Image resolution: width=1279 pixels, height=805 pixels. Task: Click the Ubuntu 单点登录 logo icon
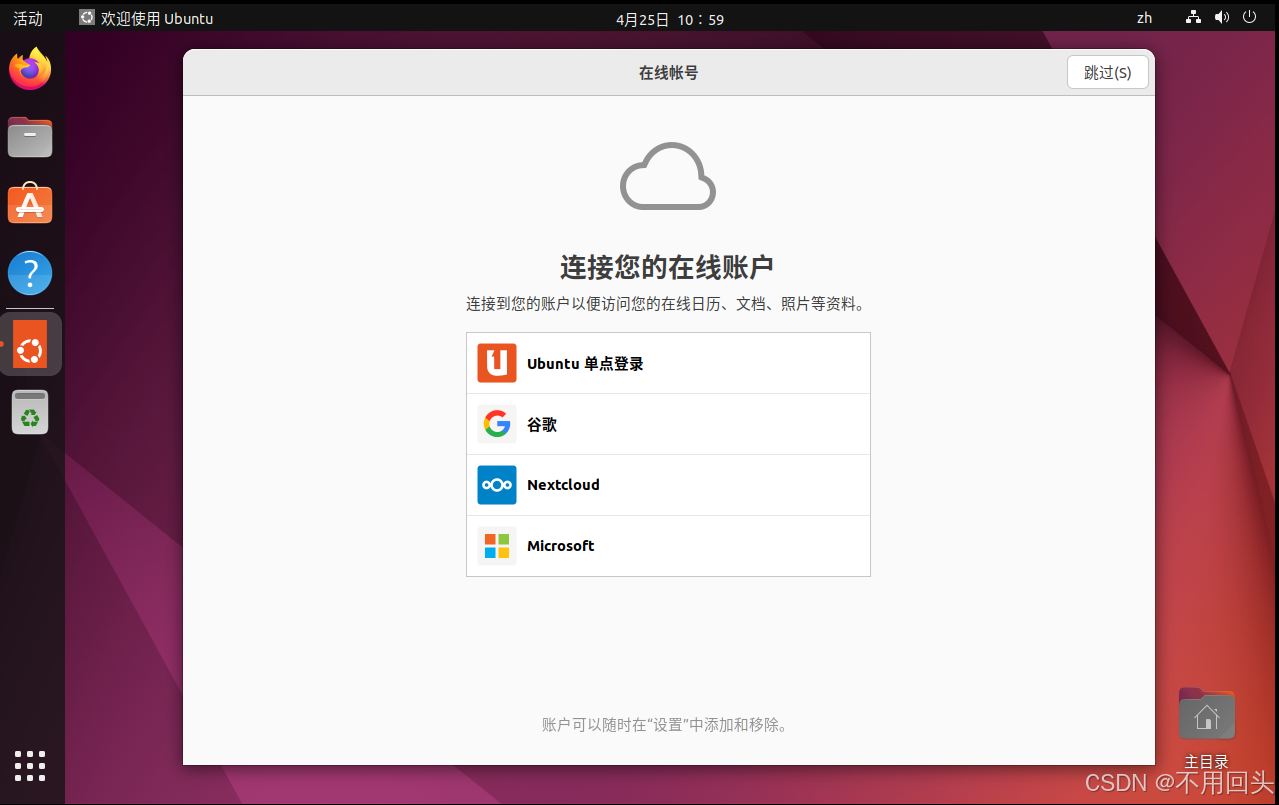point(497,363)
